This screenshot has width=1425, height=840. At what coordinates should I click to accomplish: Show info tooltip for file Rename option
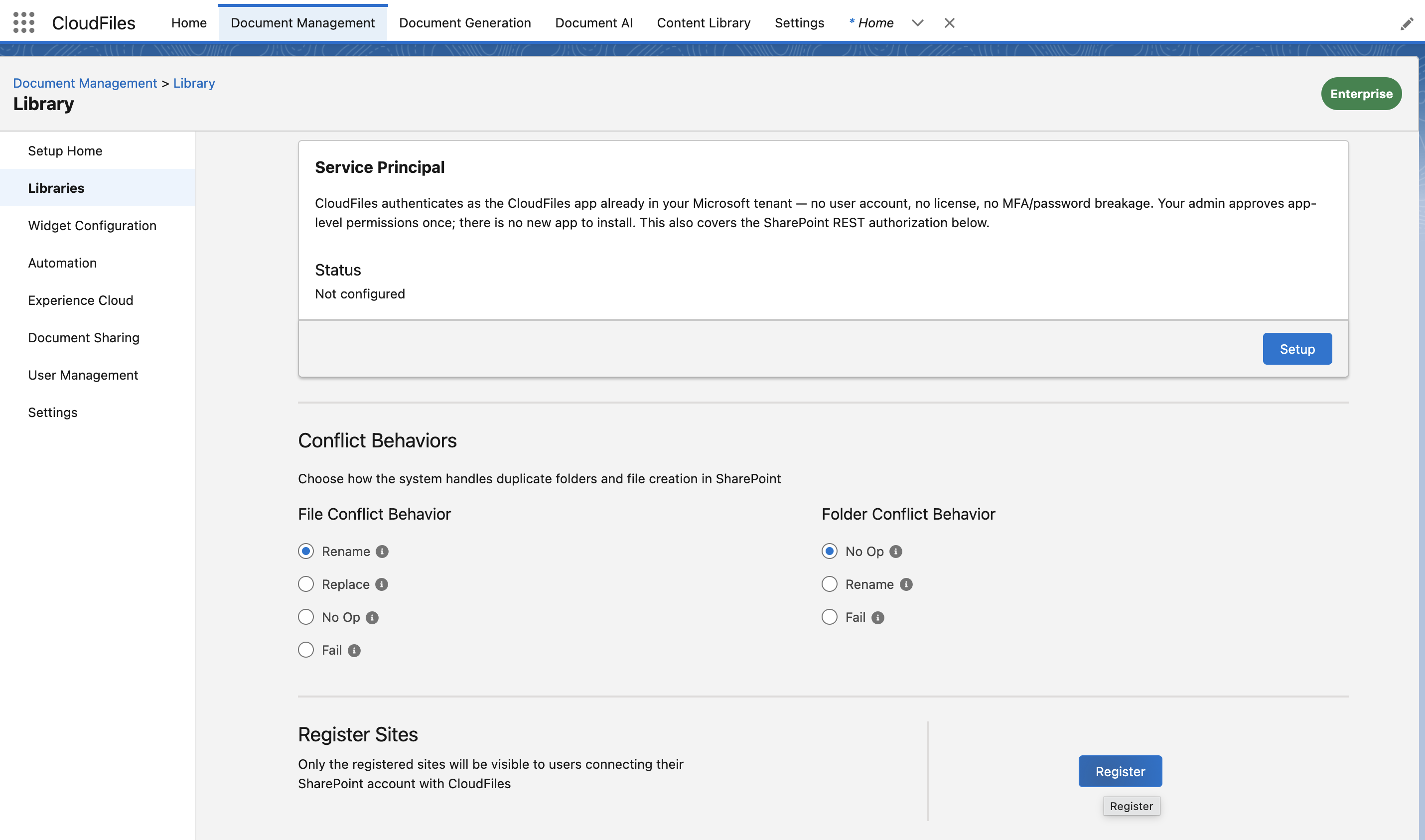pos(382,552)
